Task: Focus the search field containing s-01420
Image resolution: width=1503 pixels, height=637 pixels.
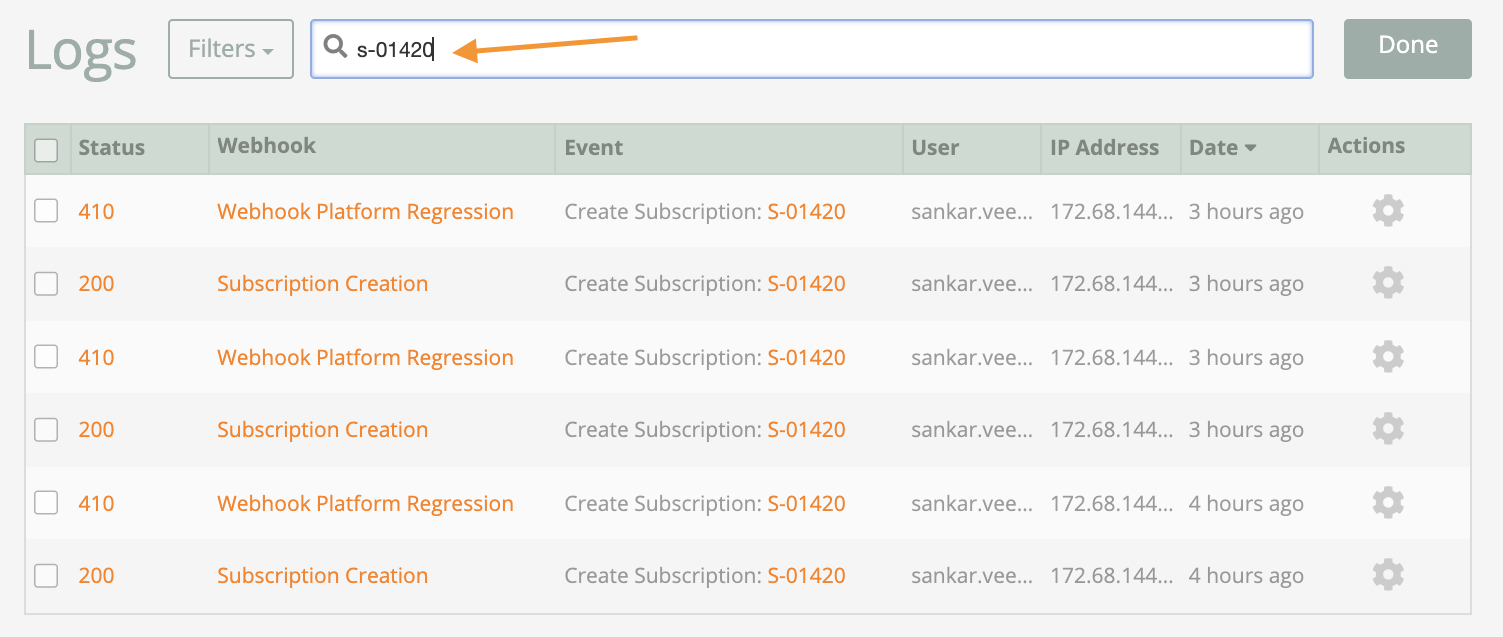Action: pos(811,49)
